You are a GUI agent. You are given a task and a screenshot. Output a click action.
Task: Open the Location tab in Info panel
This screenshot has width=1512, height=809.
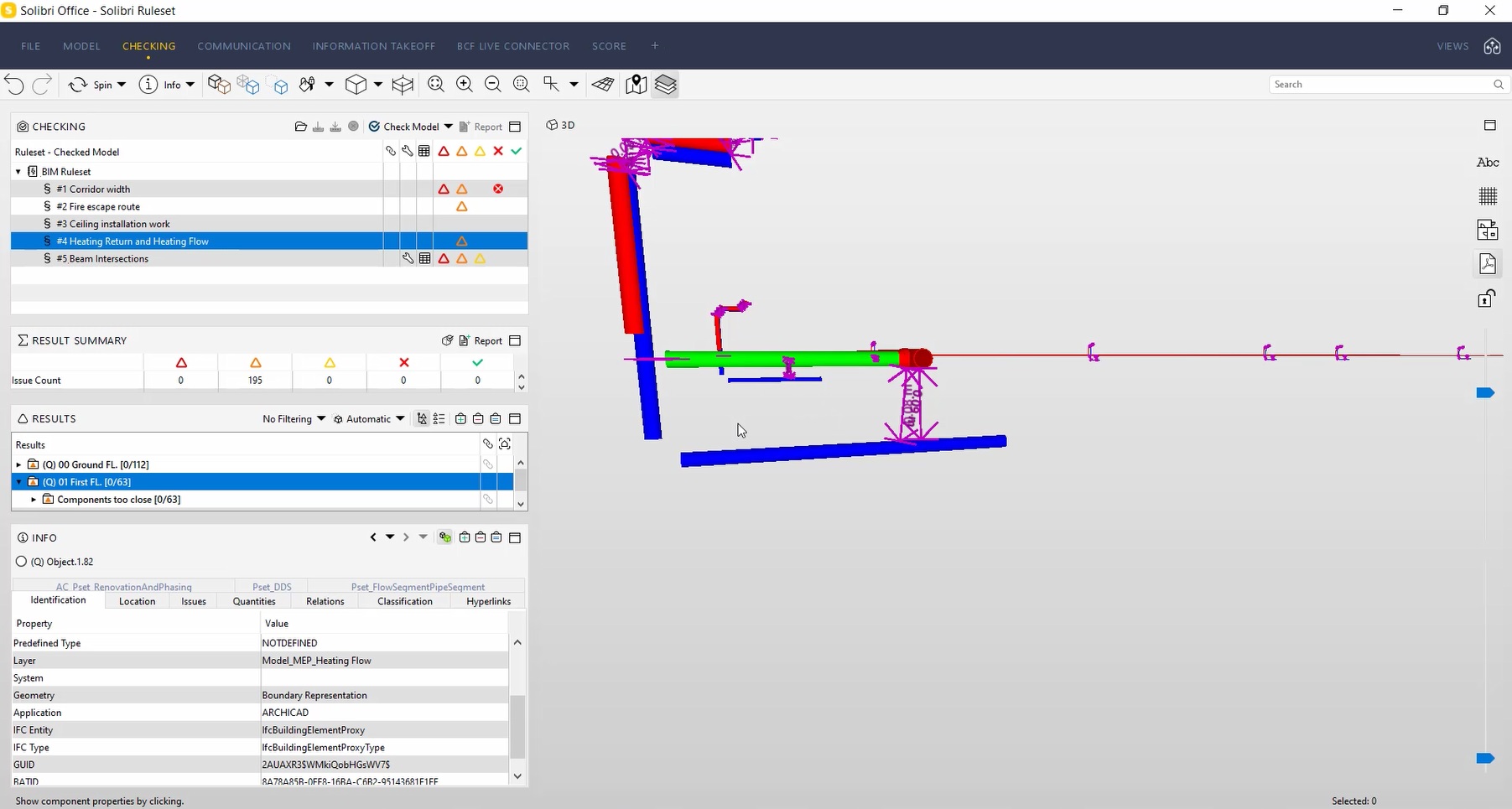[138, 601]
